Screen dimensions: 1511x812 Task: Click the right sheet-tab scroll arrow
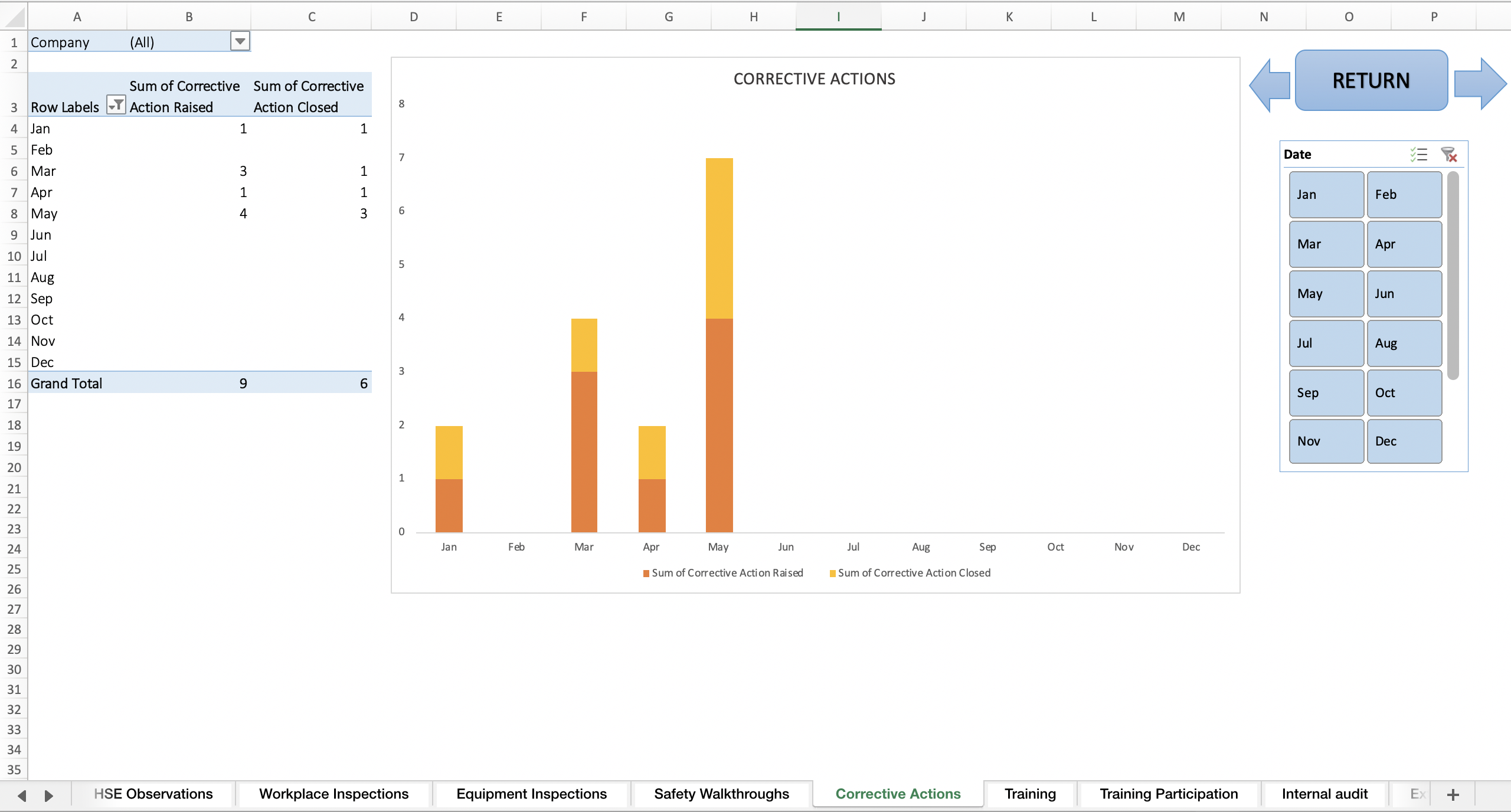click(x=49, y=794)
